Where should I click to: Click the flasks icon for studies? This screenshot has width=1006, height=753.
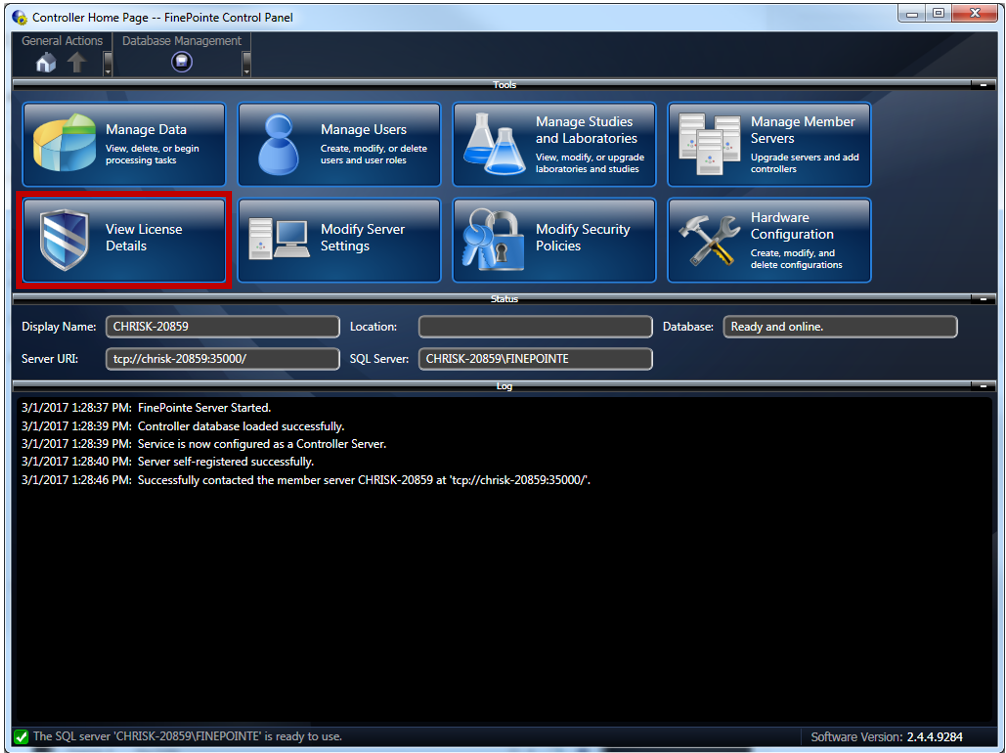[x=493, y=144]
